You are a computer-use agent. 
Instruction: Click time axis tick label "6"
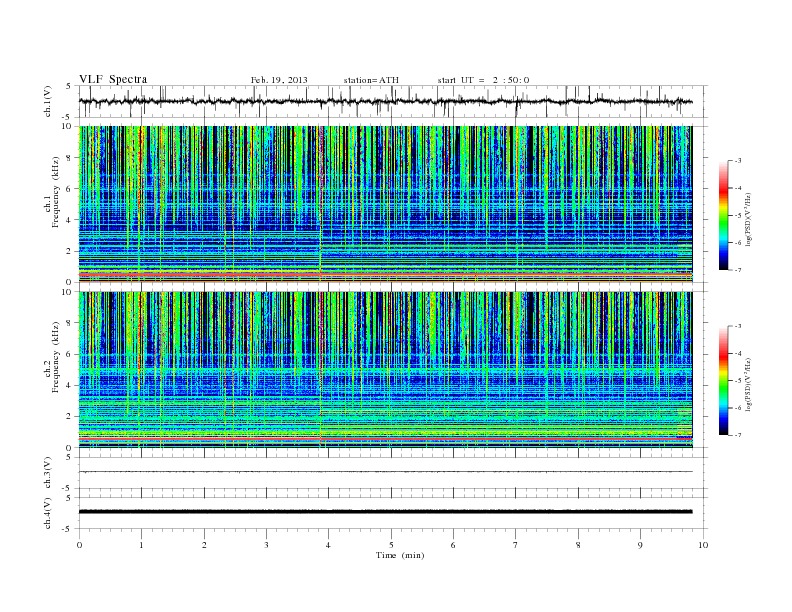tap(453, 545)
